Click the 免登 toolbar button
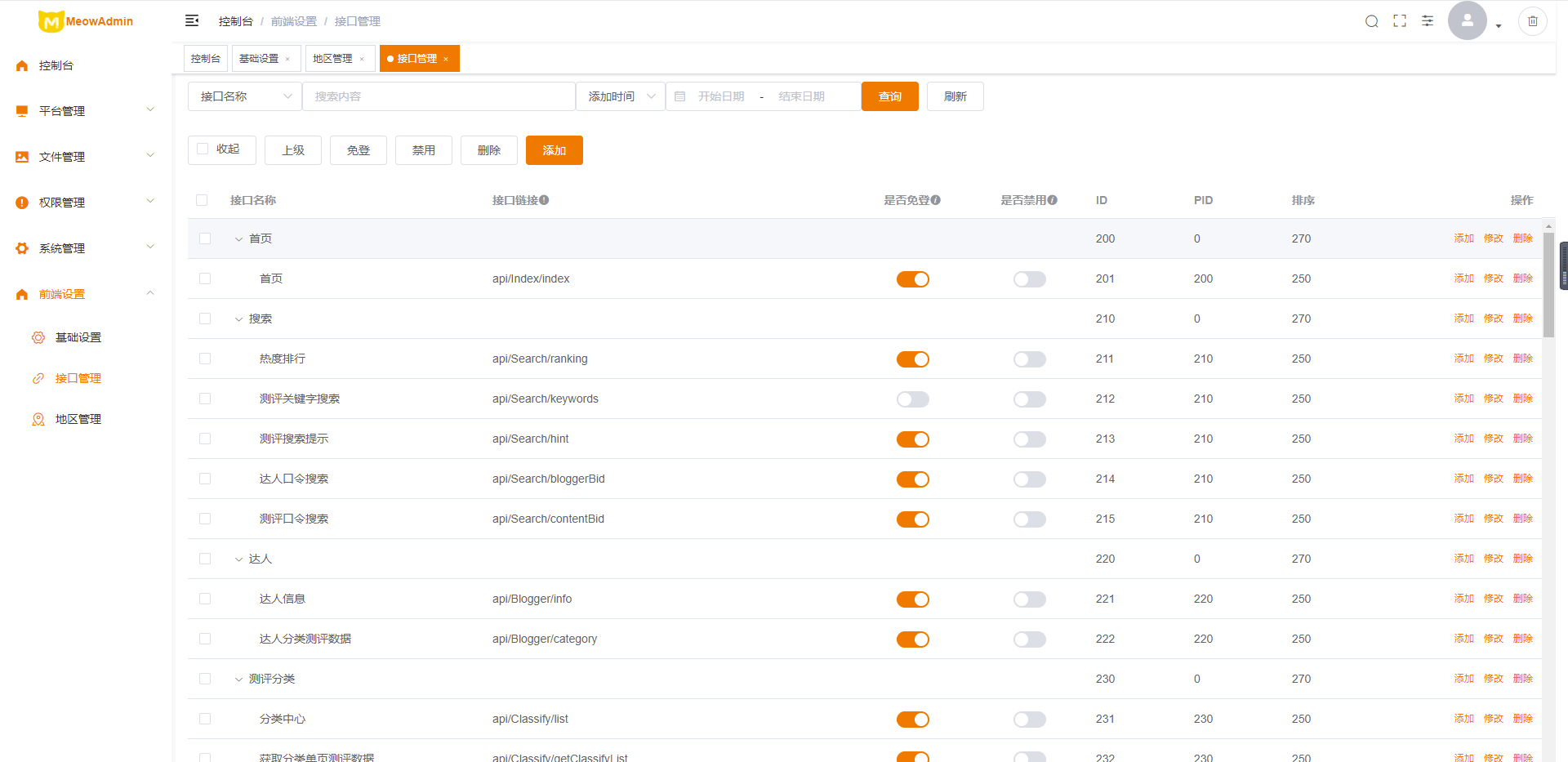Screen dimensions: 1568x762 [359, 150]
